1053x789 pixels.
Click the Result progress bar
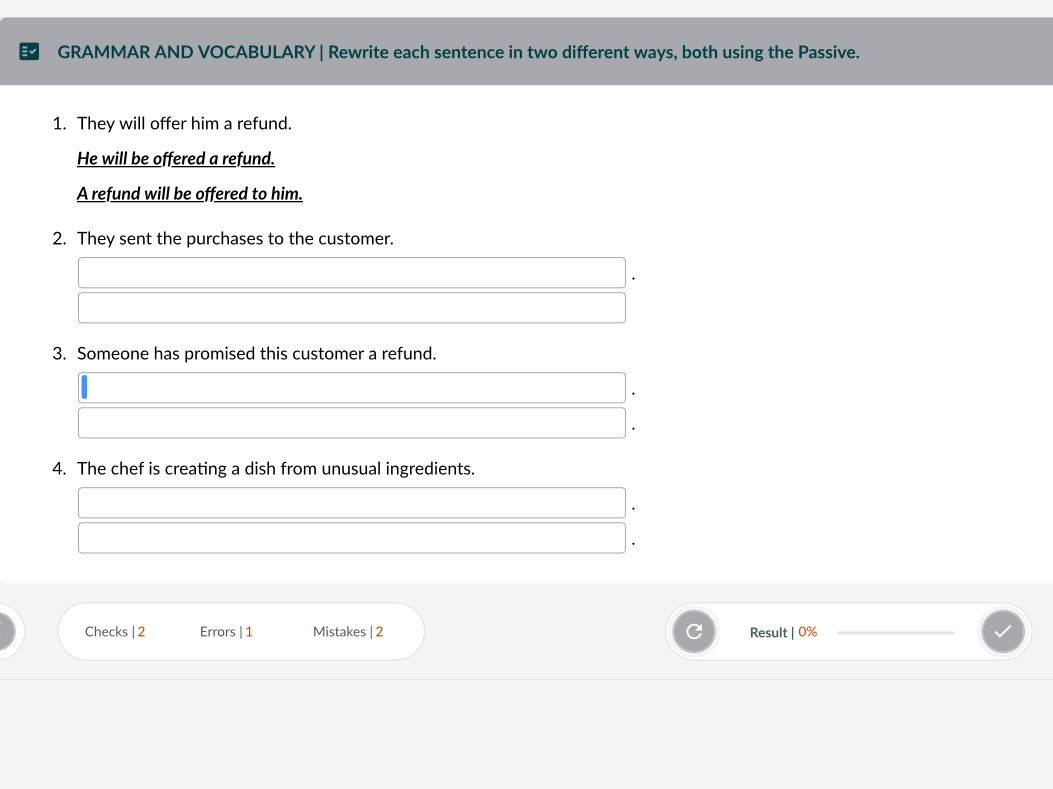tap(895, 632)
